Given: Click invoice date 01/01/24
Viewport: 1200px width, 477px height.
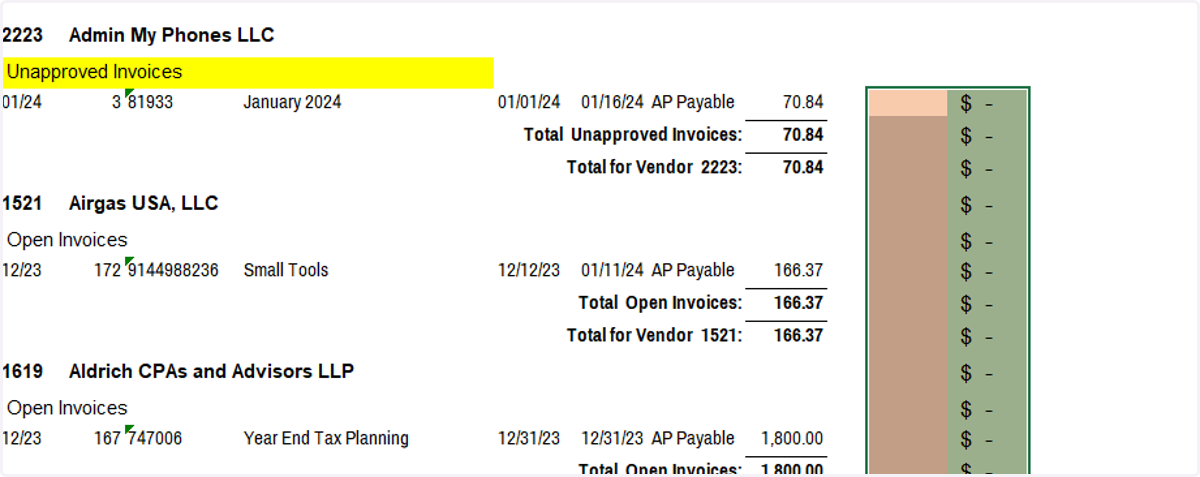Looking at the screenshot, I should click(529, 102).
